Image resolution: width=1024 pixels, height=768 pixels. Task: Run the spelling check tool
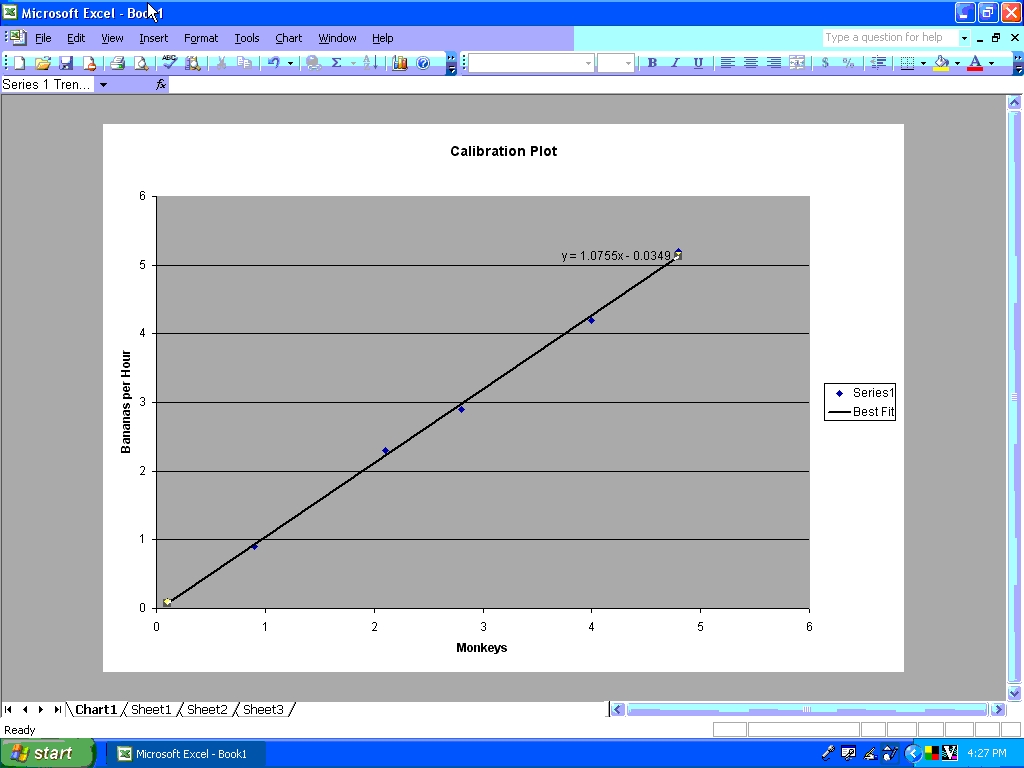(x=169, y=62)
